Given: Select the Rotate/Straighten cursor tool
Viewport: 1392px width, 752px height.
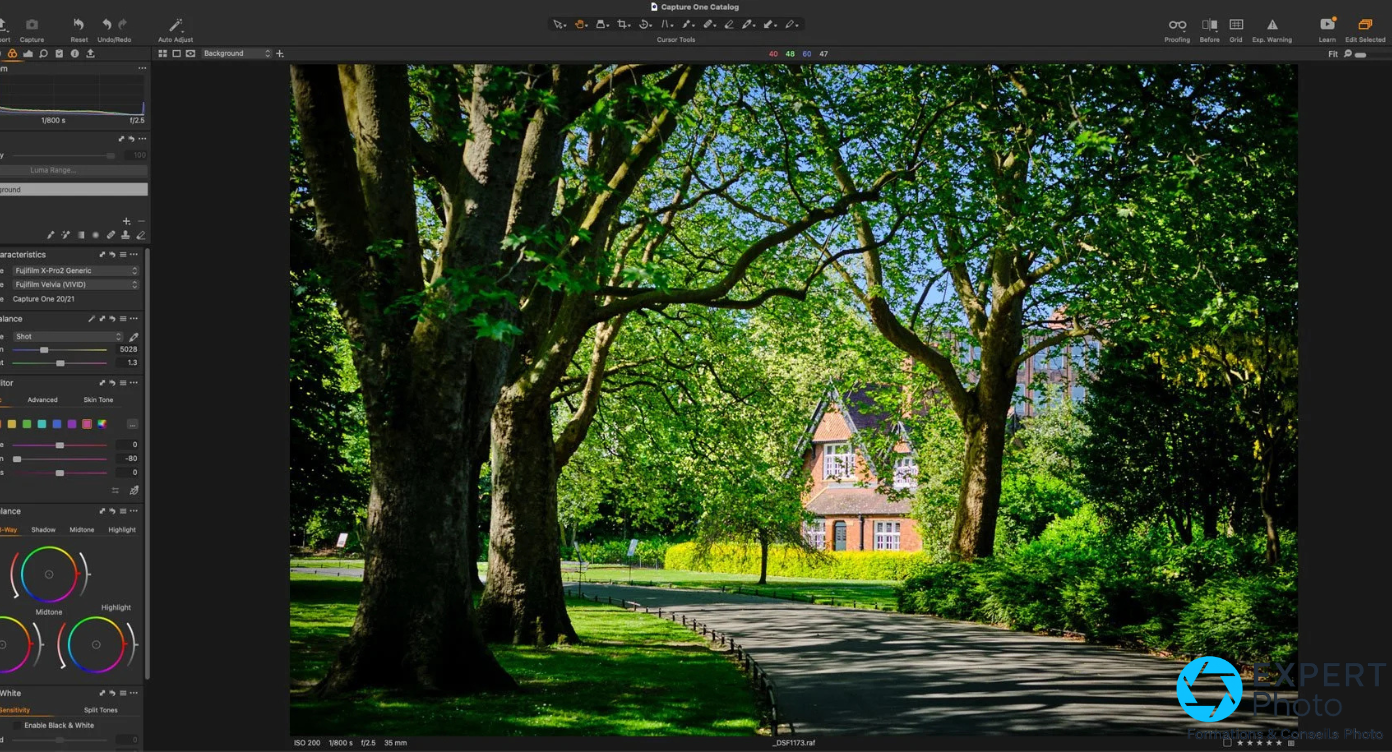Looking at the screenshot, I should [645, 24].
